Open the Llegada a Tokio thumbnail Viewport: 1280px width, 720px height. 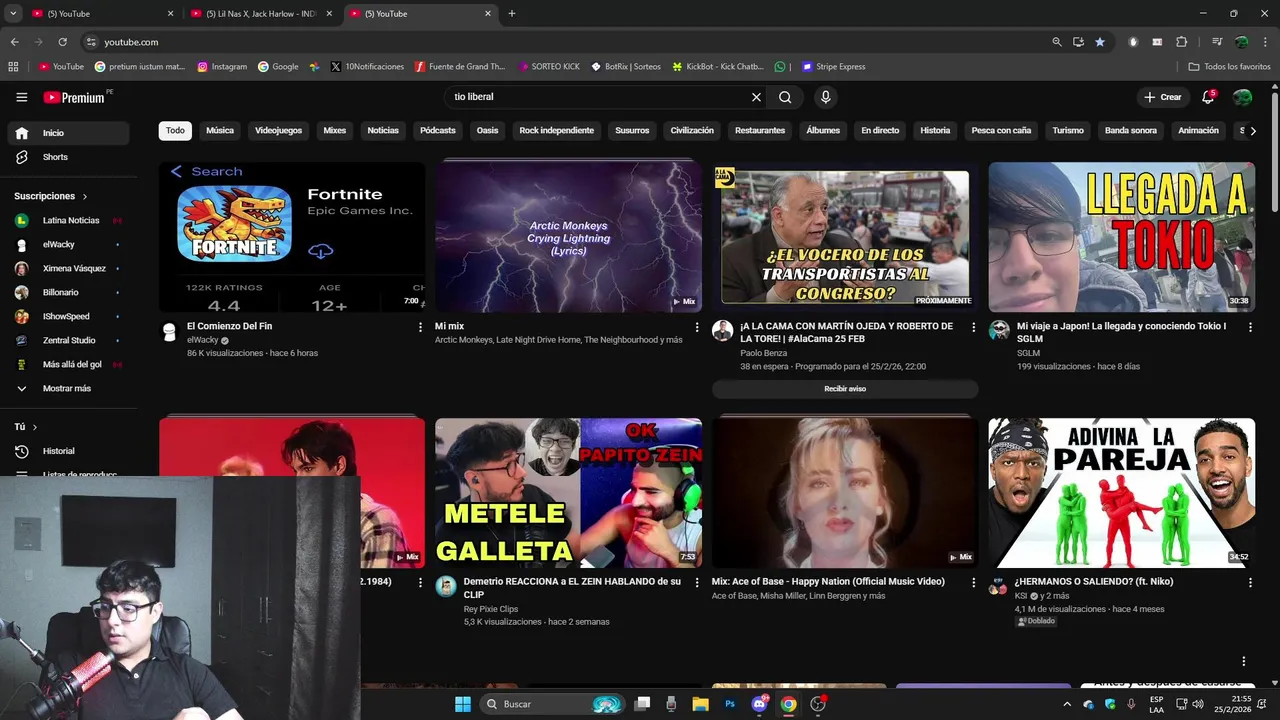point(1122,237)
